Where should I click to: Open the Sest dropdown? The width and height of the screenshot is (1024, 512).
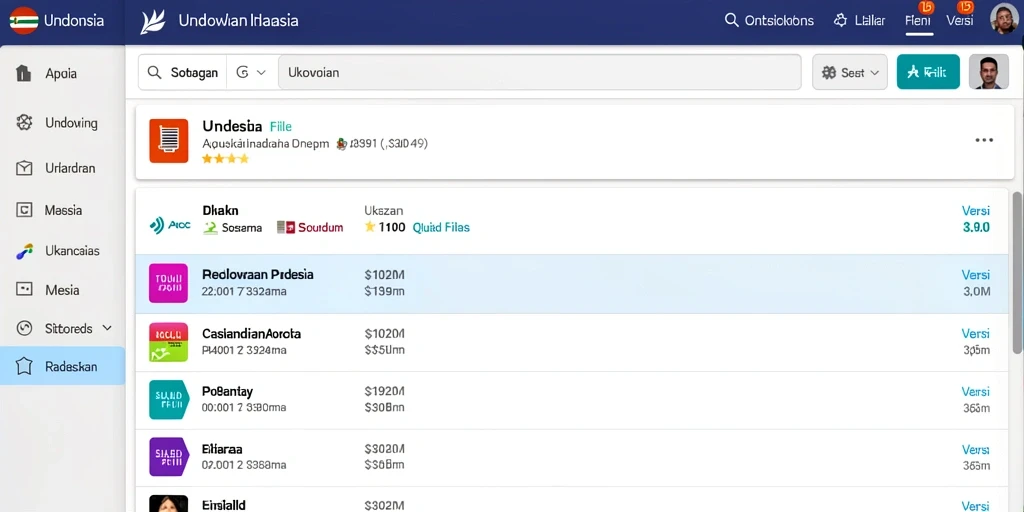[850, 72]
